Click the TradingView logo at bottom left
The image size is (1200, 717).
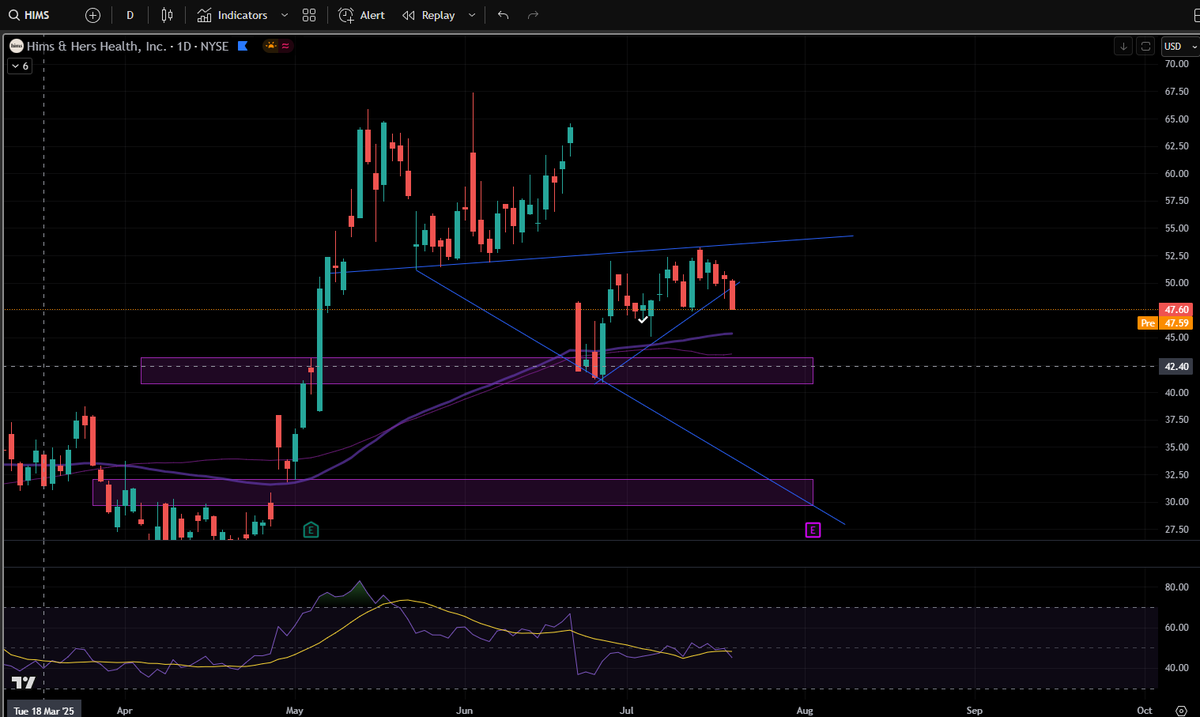[x=24, y=682]
